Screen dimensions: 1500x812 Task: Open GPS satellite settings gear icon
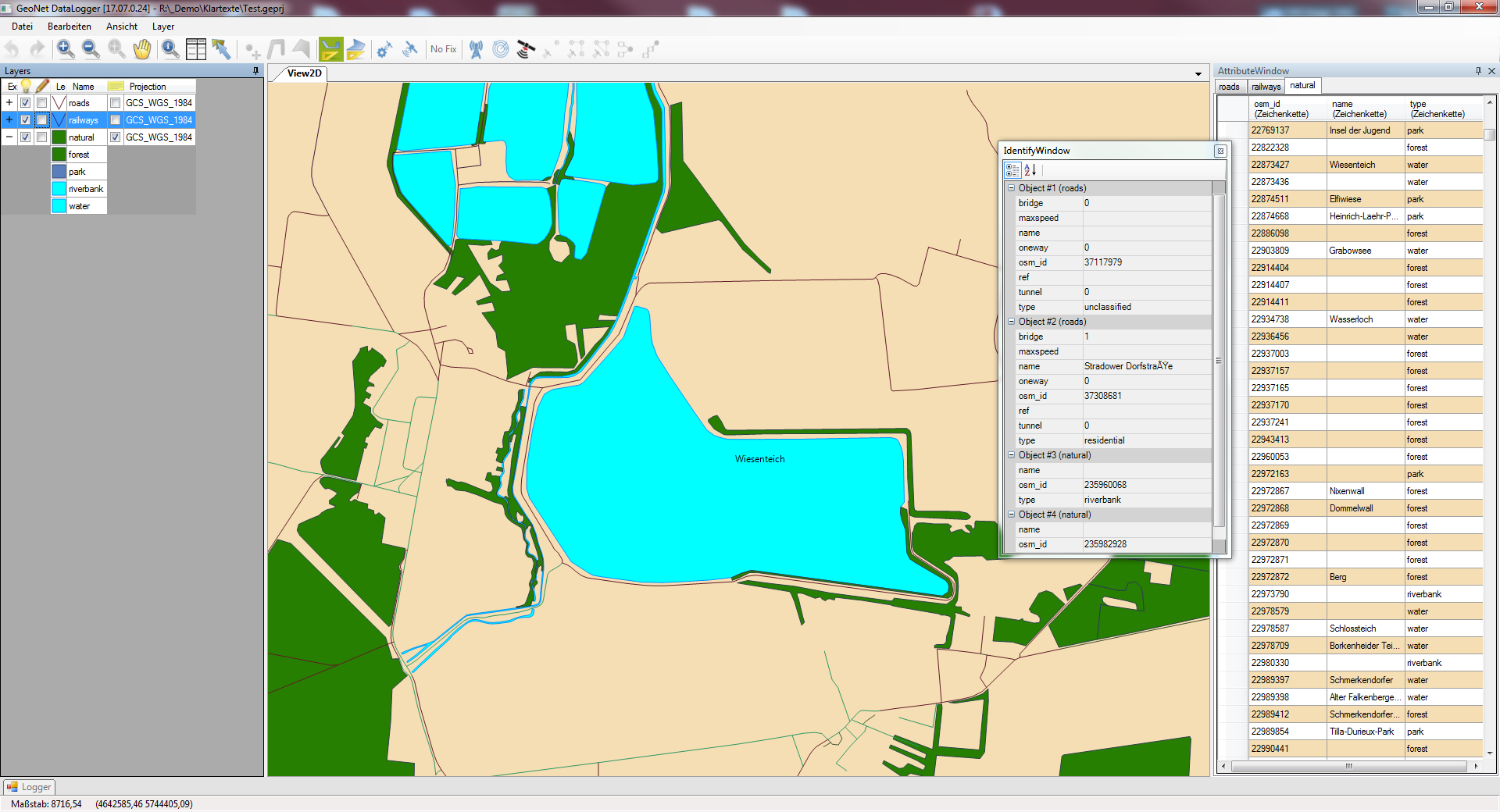point(384,49)
